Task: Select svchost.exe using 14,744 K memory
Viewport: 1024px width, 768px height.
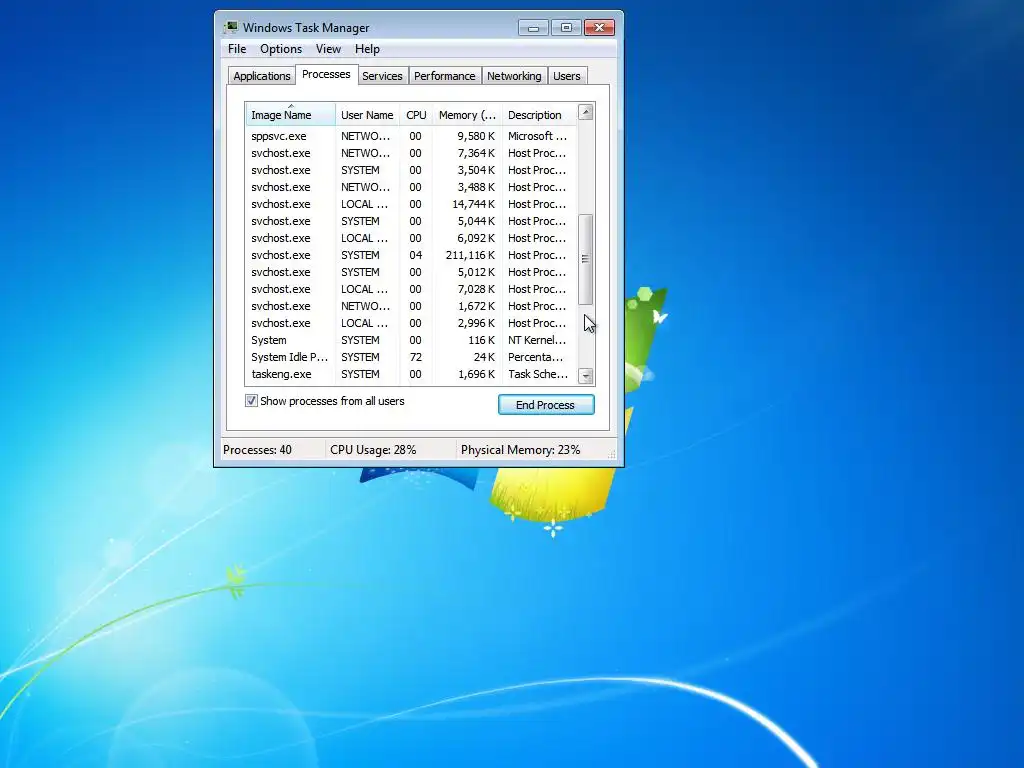Action: (411, 204)
